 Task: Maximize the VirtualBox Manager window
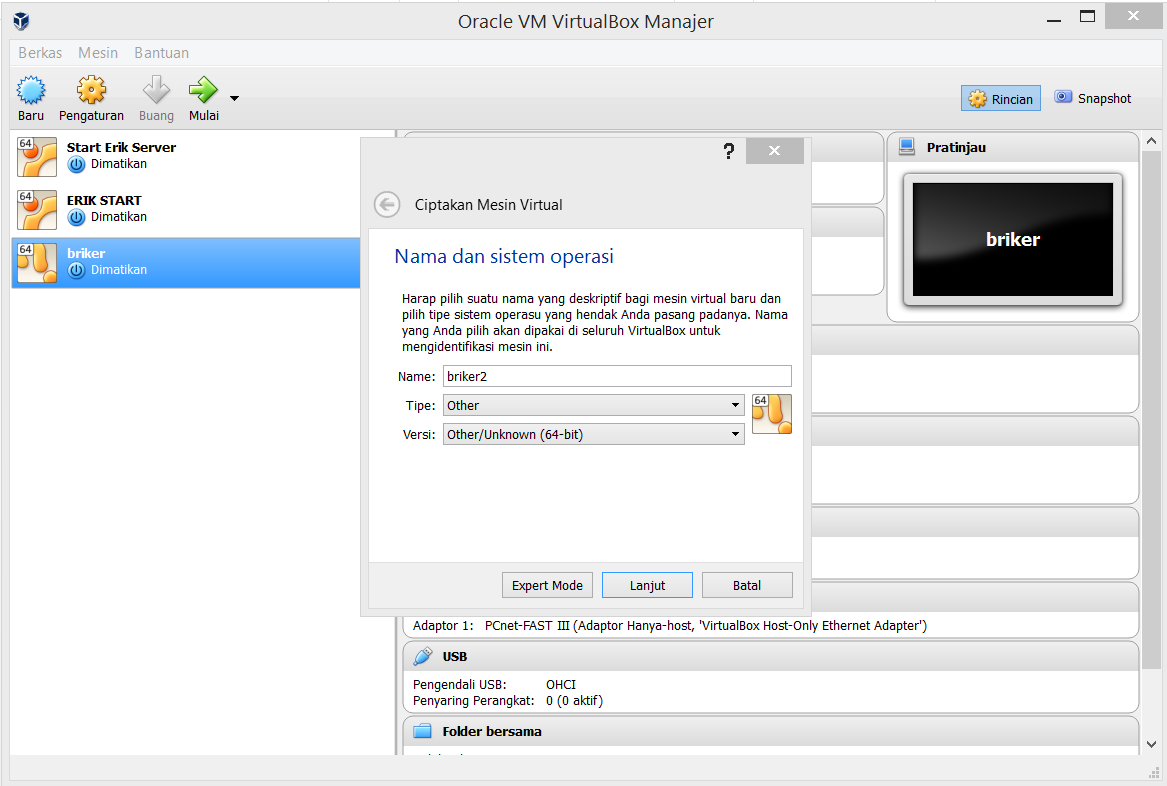(x=1087, y=16)
